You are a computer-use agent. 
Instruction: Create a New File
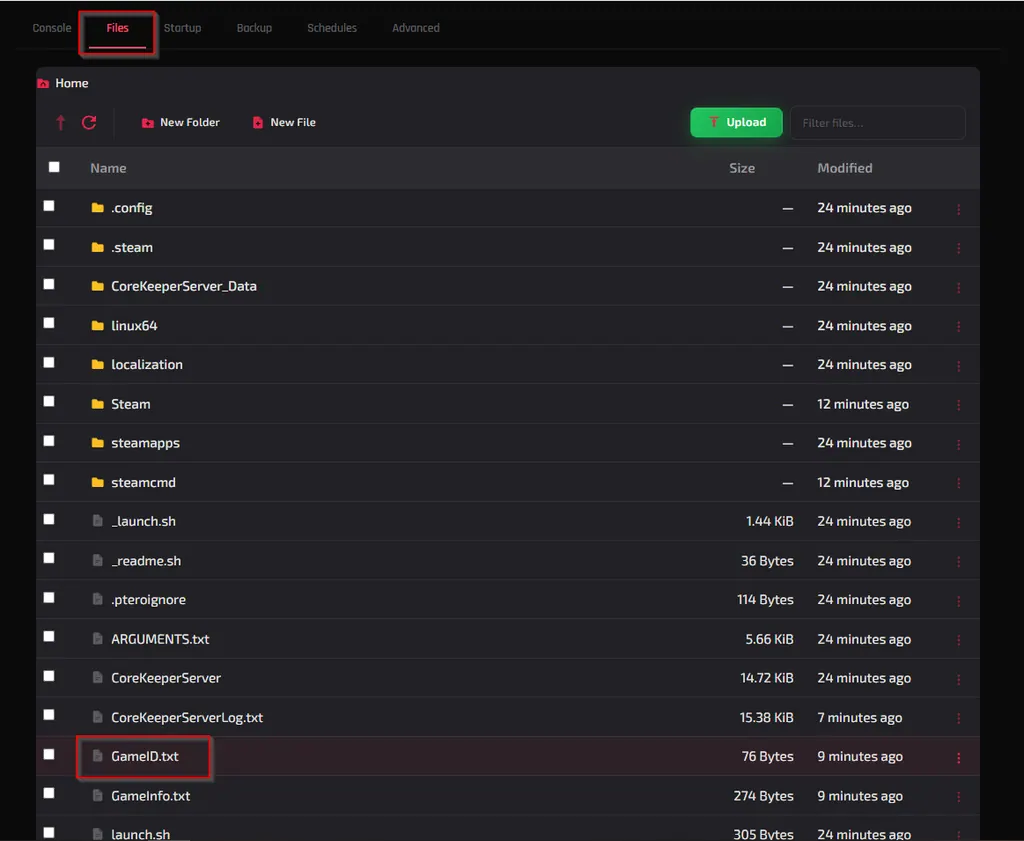tap(284, 122)
